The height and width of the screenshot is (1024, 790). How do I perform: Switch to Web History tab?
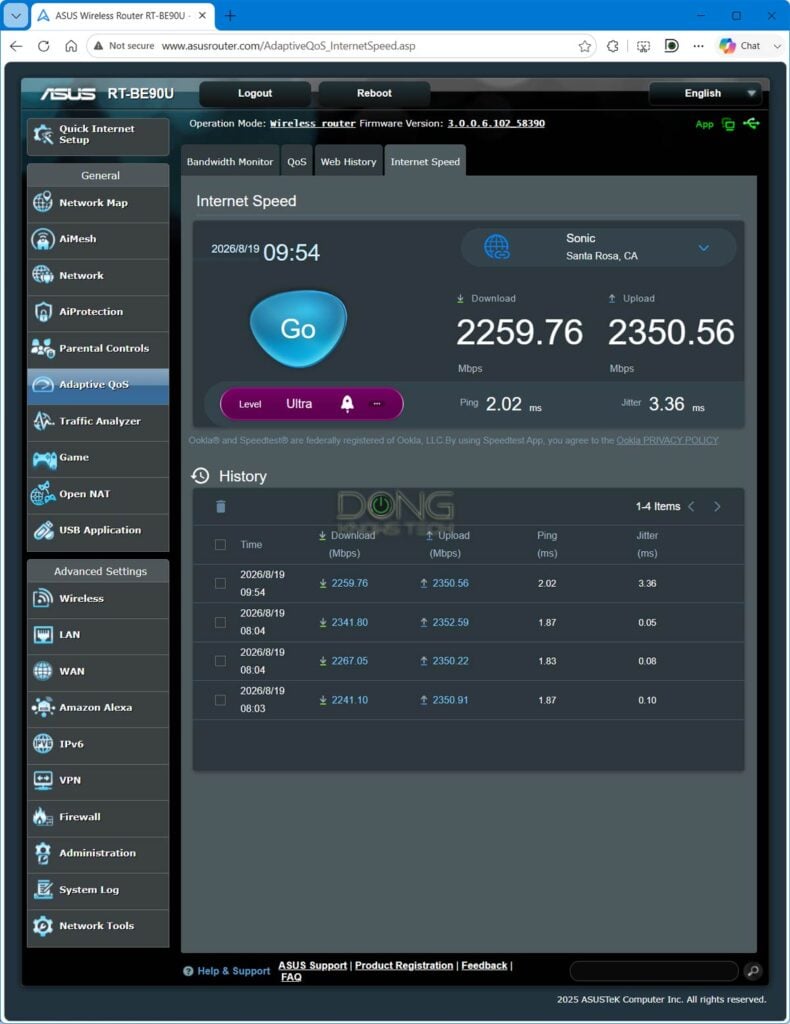pyautogui.click(x=348, y=161)
